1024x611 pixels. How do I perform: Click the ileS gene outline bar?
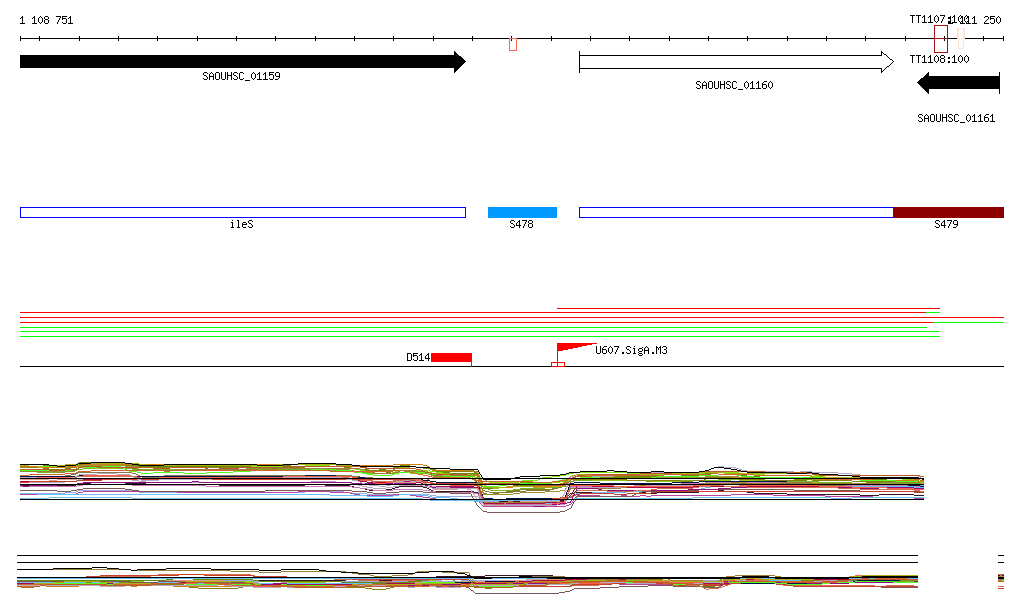[x=242, y=212]
